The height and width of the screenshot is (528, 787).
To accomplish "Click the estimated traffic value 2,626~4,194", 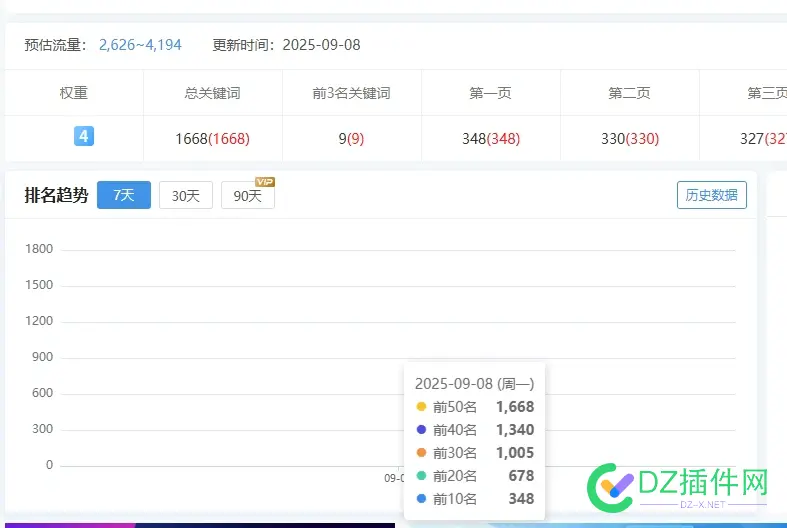I will 140,45.
